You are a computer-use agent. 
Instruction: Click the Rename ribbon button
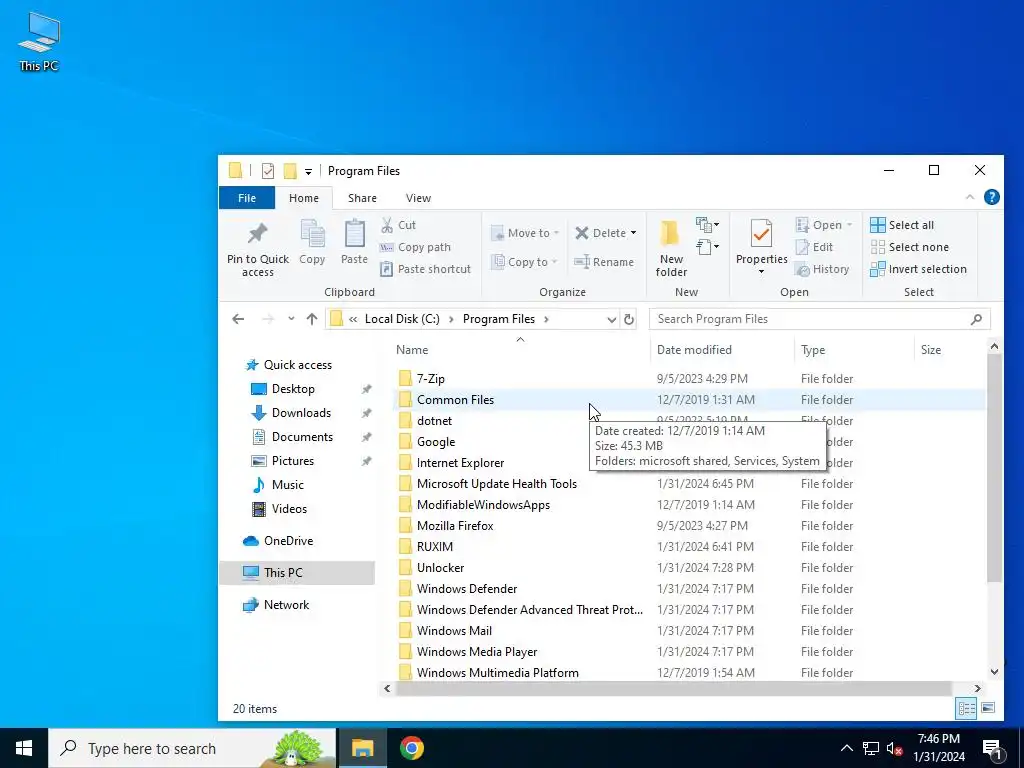(x=603, y=262)
